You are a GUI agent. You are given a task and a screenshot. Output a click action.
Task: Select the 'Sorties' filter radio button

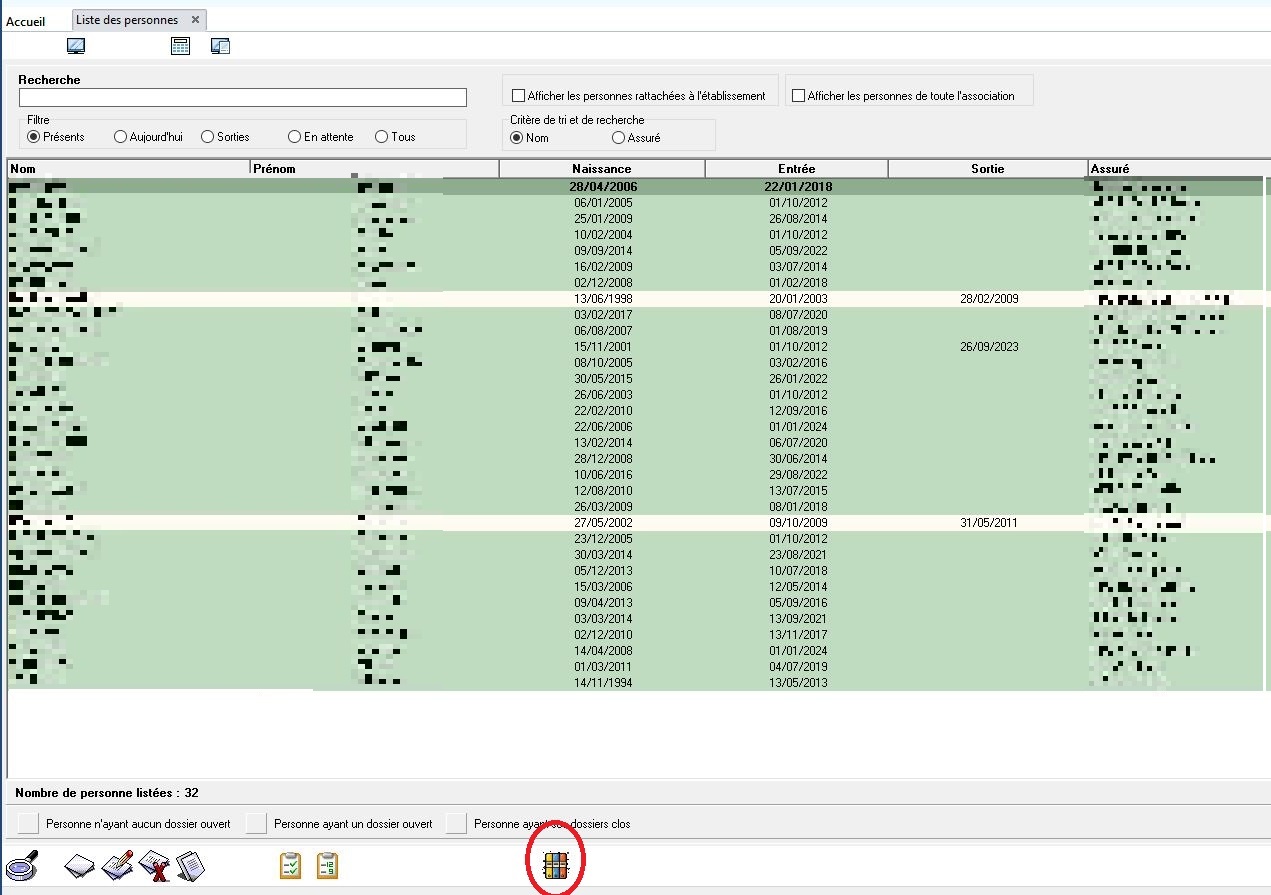click(x=208, y=137)
